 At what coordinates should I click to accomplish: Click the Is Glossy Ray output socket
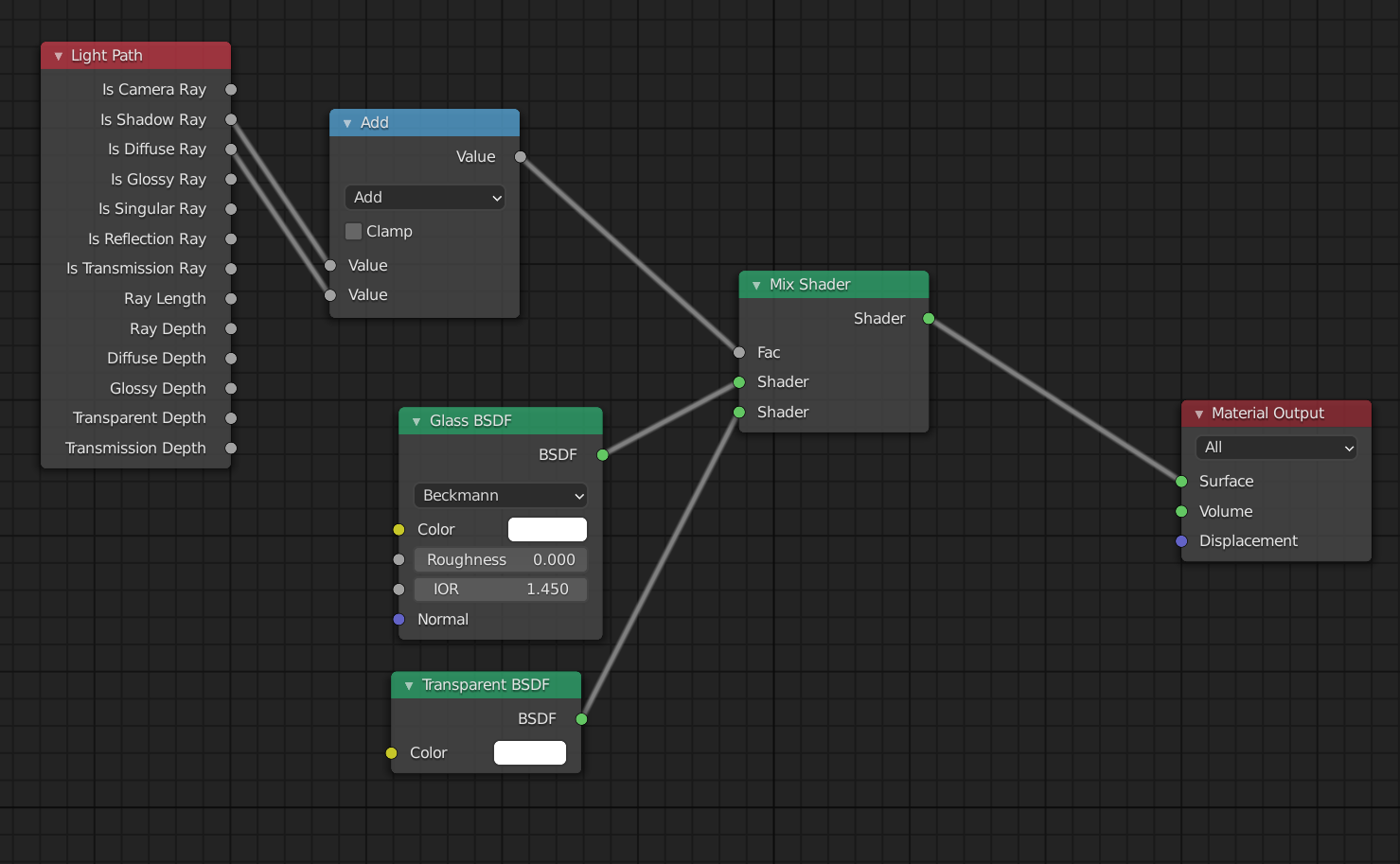[x=231, y=179]
